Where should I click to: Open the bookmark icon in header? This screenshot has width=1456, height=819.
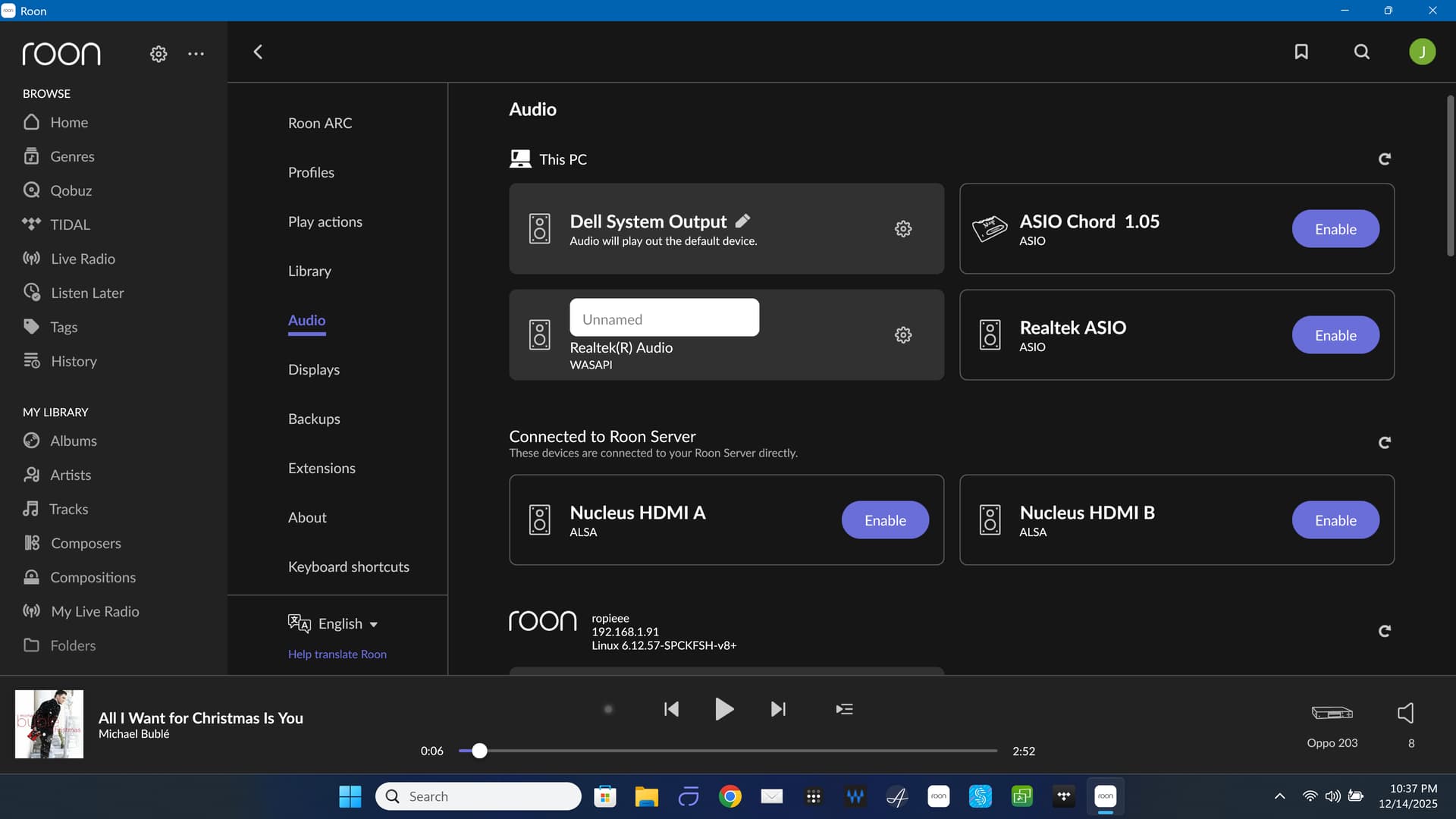pos(1301,52)
